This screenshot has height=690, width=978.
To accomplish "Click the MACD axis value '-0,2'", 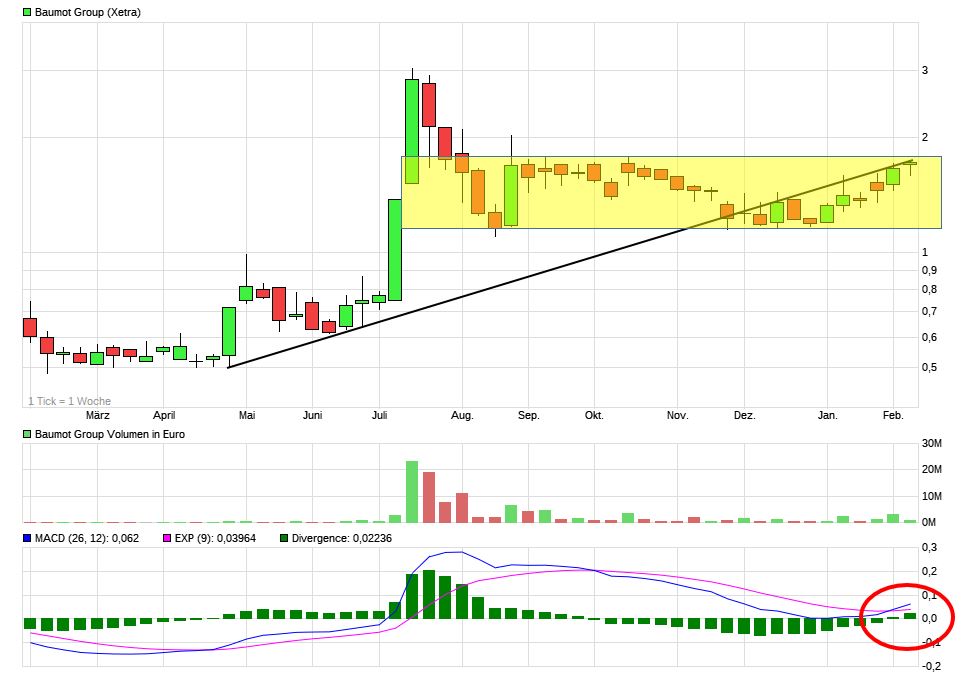I will click(x=931, y=666).
